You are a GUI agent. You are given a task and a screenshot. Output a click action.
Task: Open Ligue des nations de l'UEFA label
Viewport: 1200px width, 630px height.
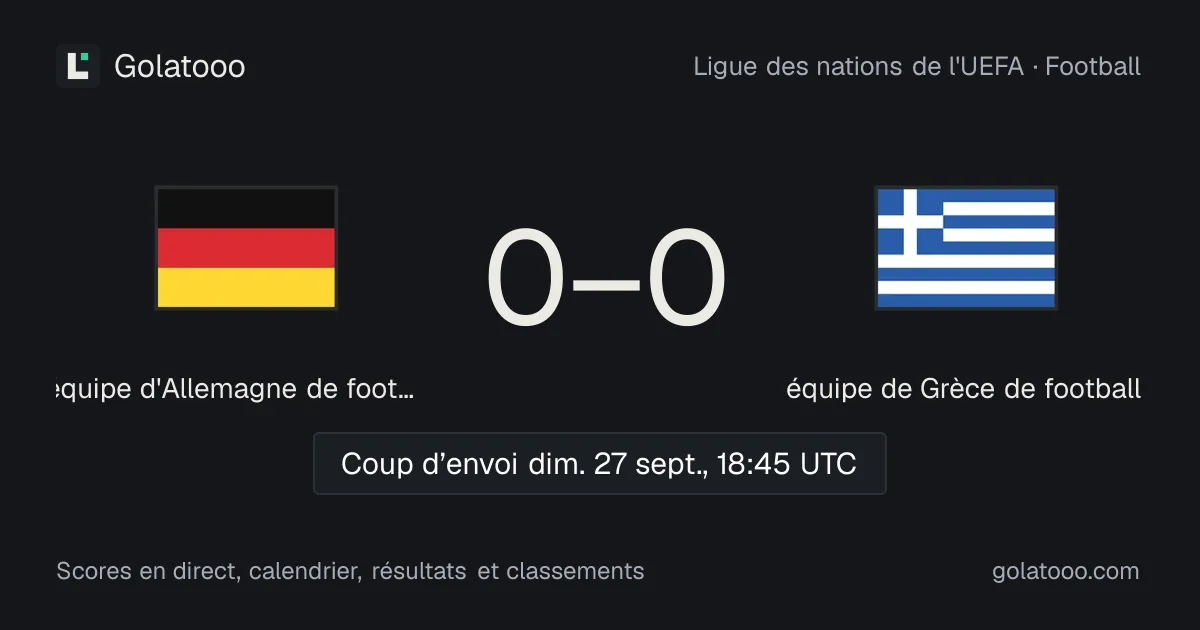pos(859,67)
